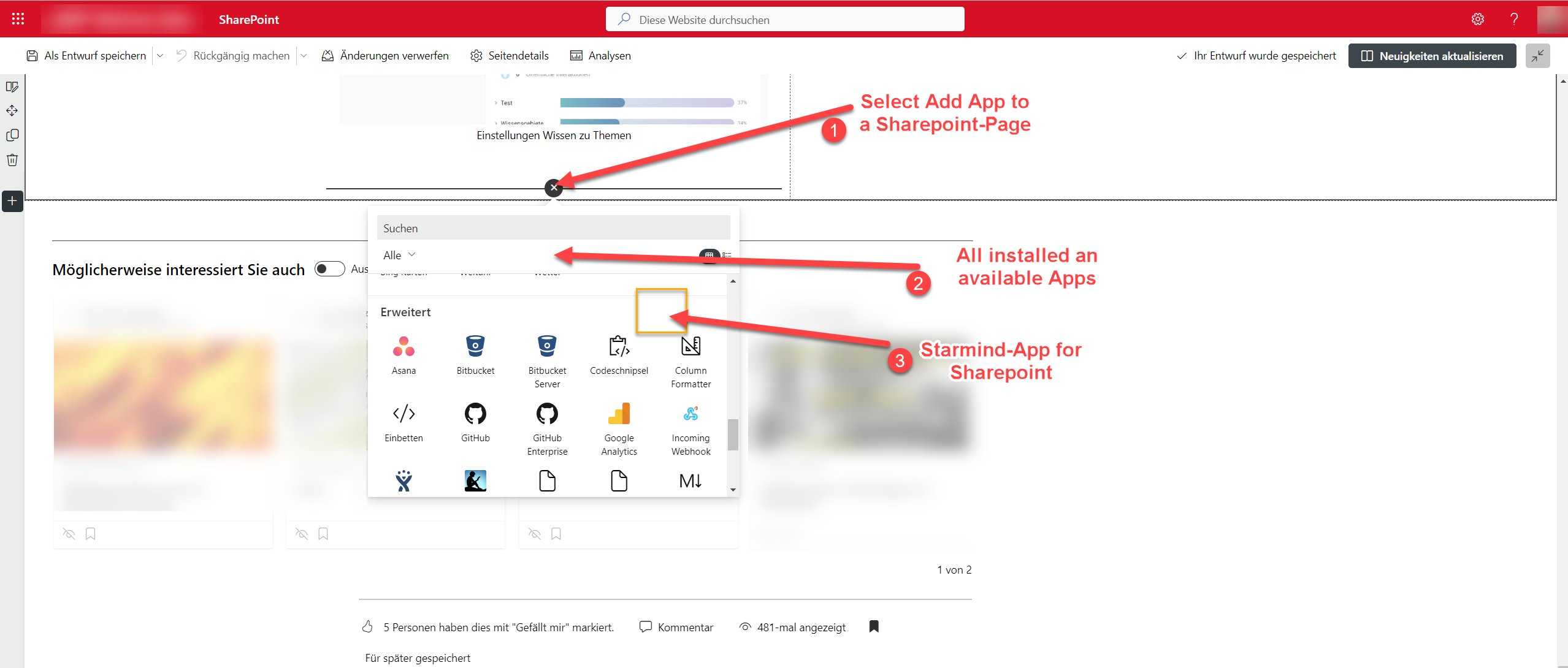Open the help question mark icon

[1514, 19]
